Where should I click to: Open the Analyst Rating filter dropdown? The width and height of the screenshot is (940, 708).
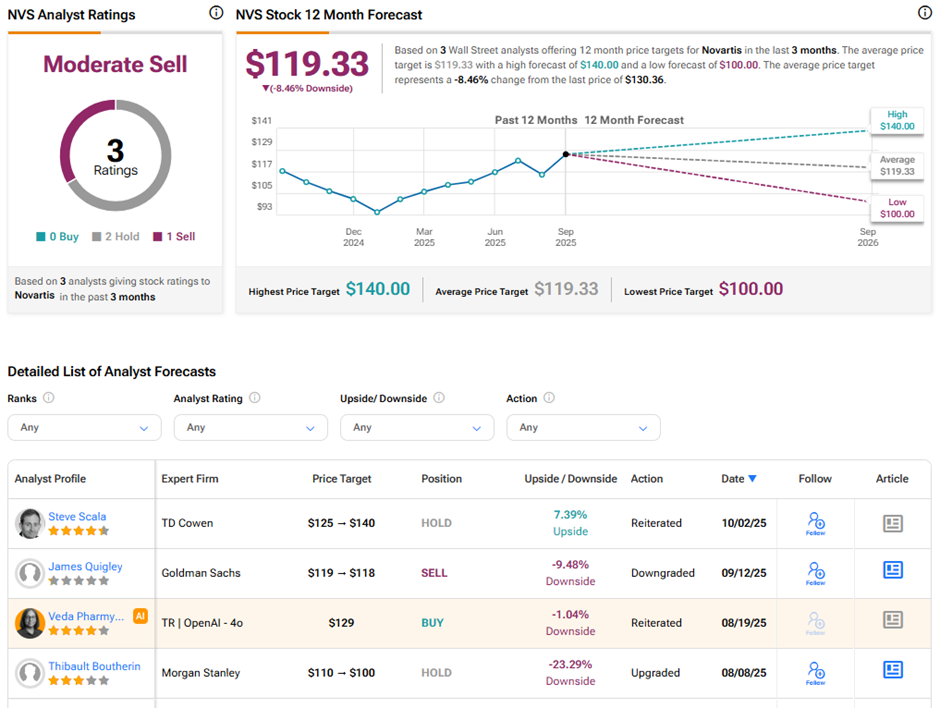pos(250,427)
